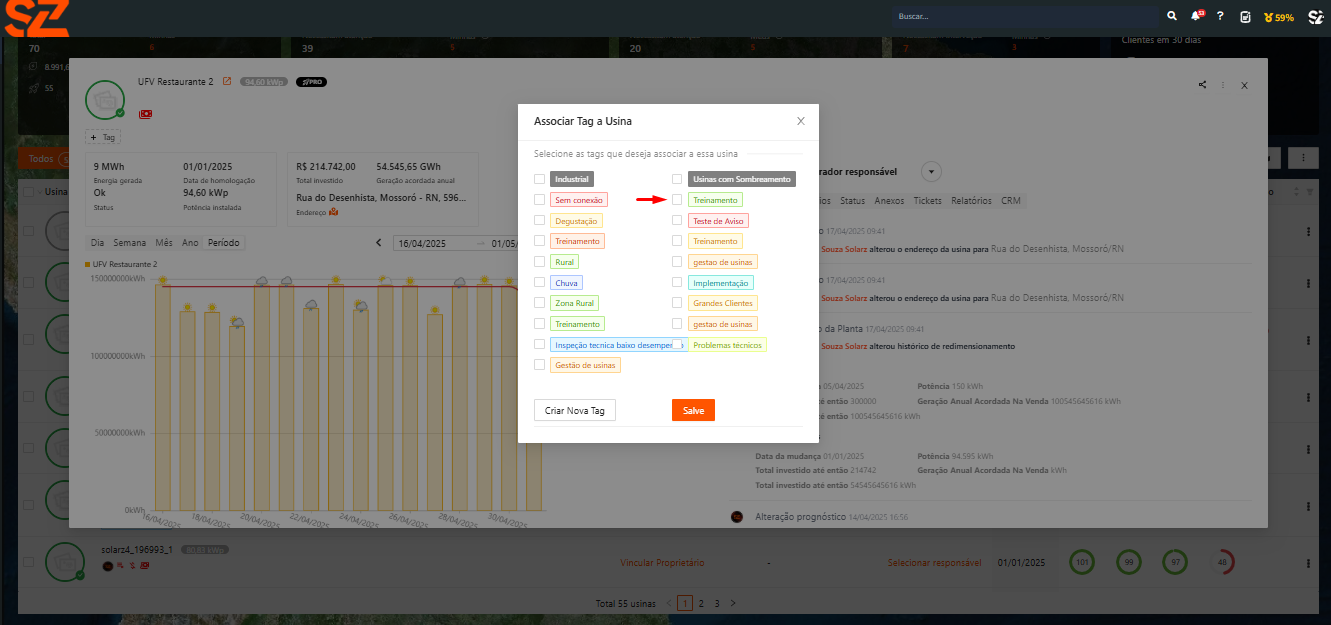This screenshot has height=625, width=1331.
Task: Close the Associar Tag a Usina dialog
Action: 800,121
